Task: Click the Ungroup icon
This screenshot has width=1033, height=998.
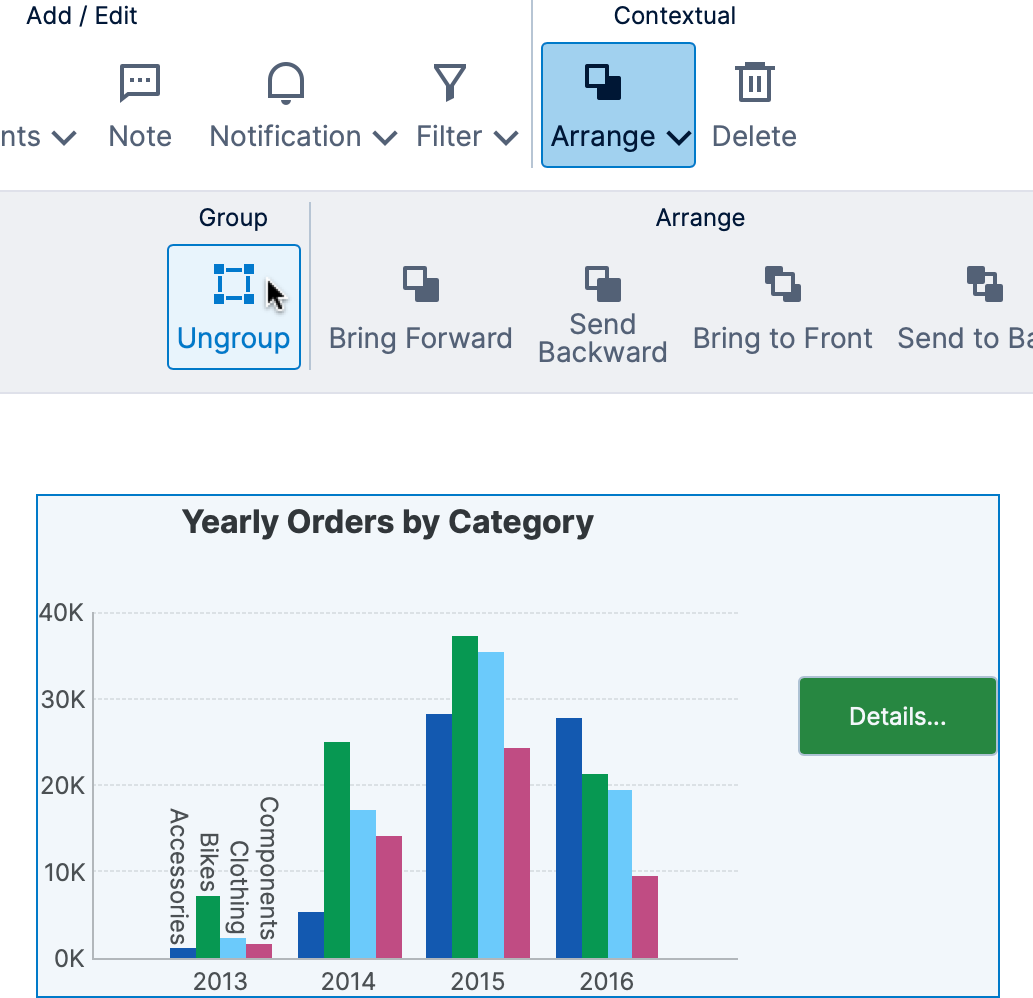Action: [x=234, y=284]
